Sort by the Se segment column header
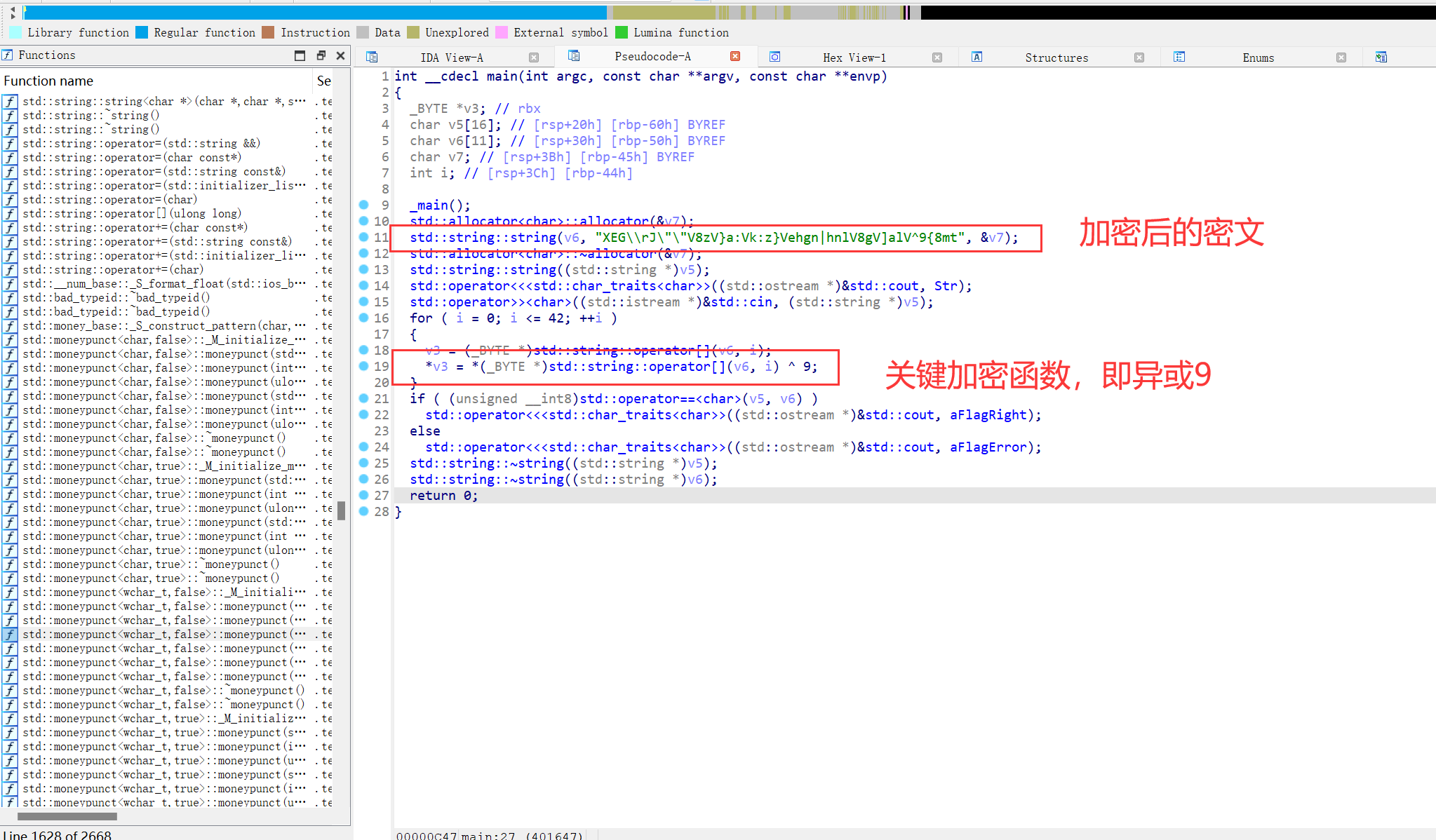The image size is (1436, 840). coord(324,81)
